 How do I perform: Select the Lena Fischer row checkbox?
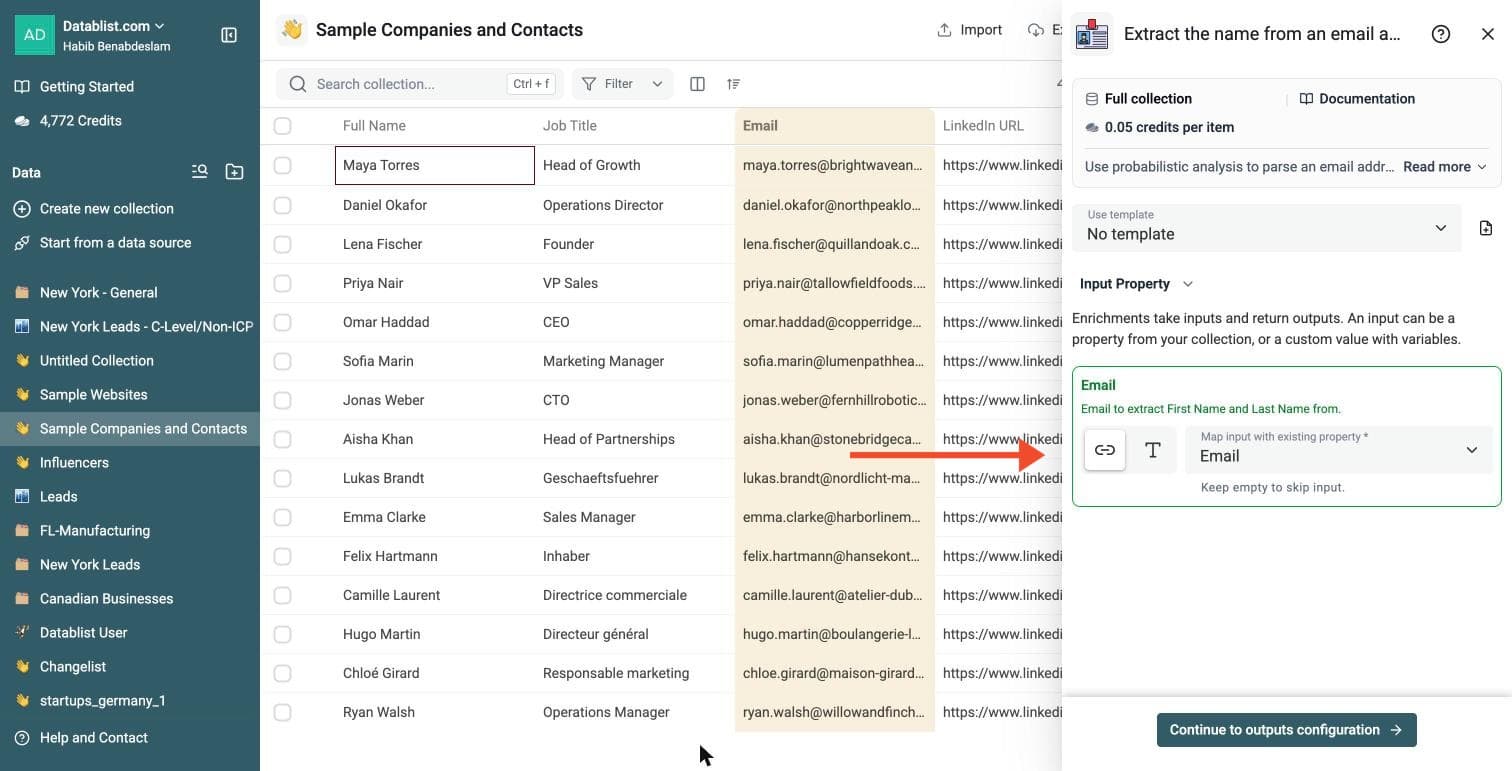click(x=283, y=244)
